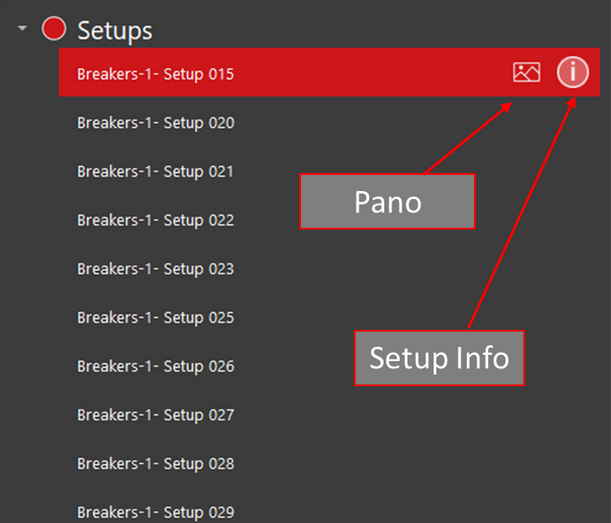Choose Breakers-1- Setup 028

click(x=155, y=464)
